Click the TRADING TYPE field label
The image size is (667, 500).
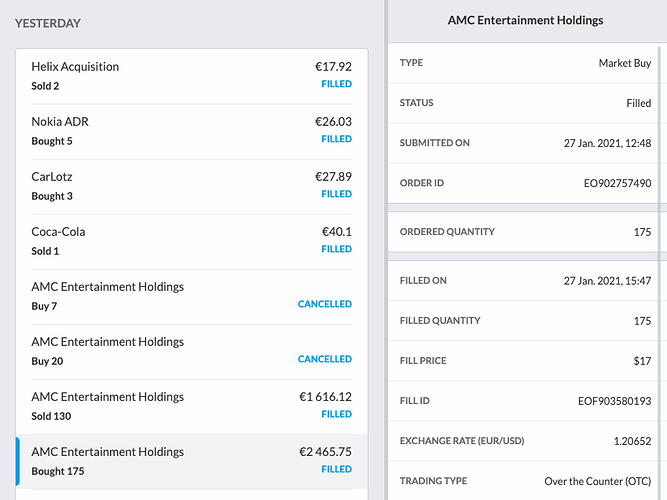point(433,481)
